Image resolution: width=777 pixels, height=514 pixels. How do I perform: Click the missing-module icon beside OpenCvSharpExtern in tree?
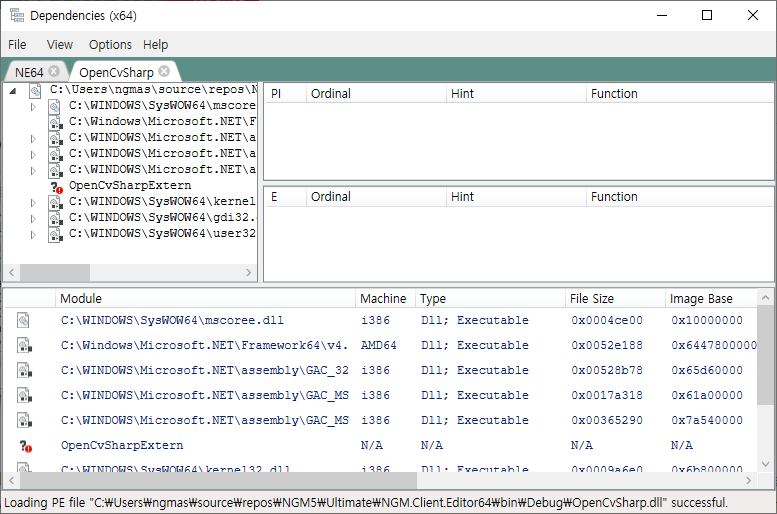coord(56,187)
